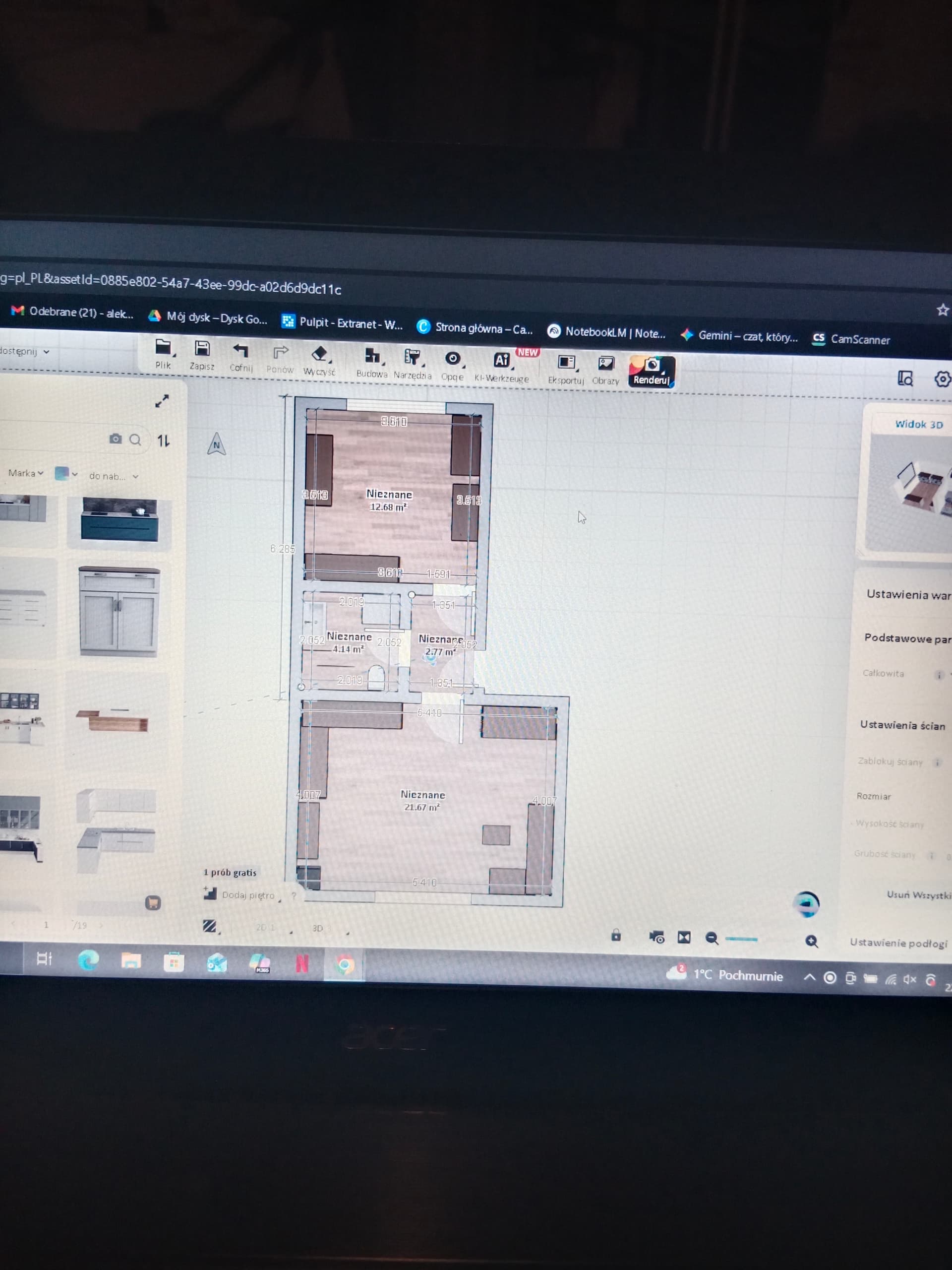Click Usuń Wszystkie in wall settings
Screen dimensions: 952x1270
918,895
